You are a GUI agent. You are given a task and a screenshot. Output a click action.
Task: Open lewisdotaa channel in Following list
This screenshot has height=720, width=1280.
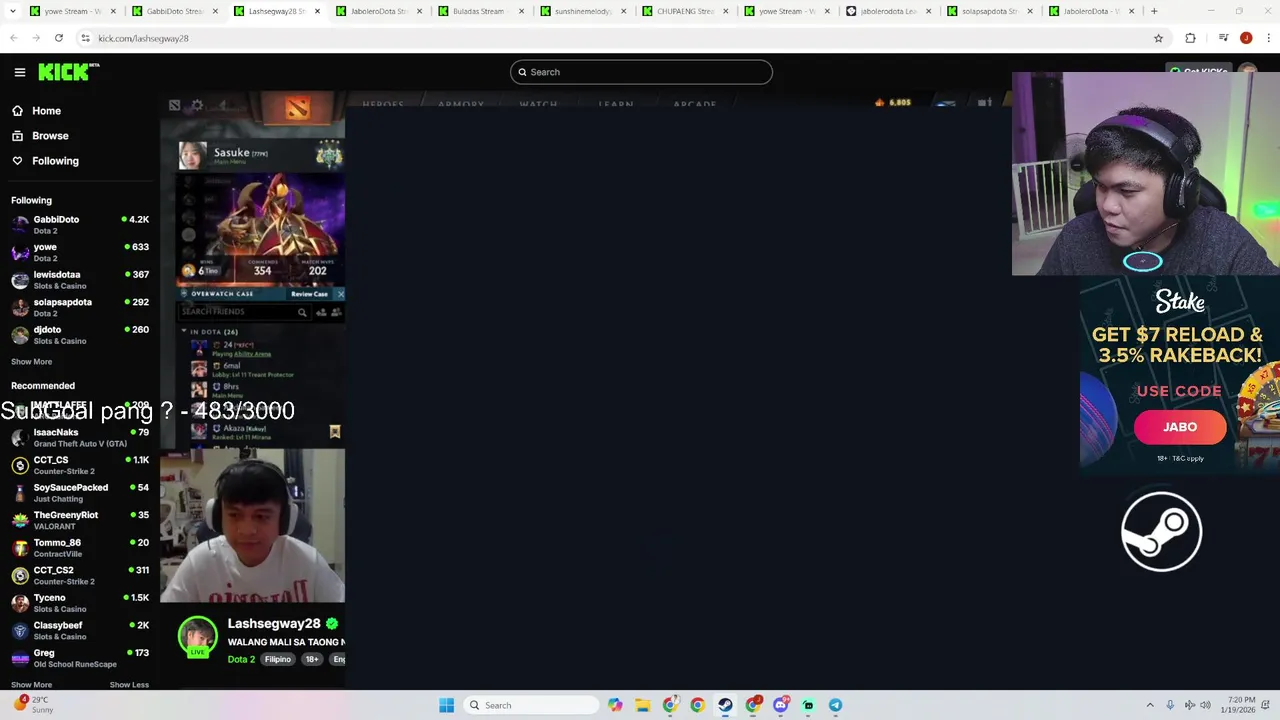80,280
